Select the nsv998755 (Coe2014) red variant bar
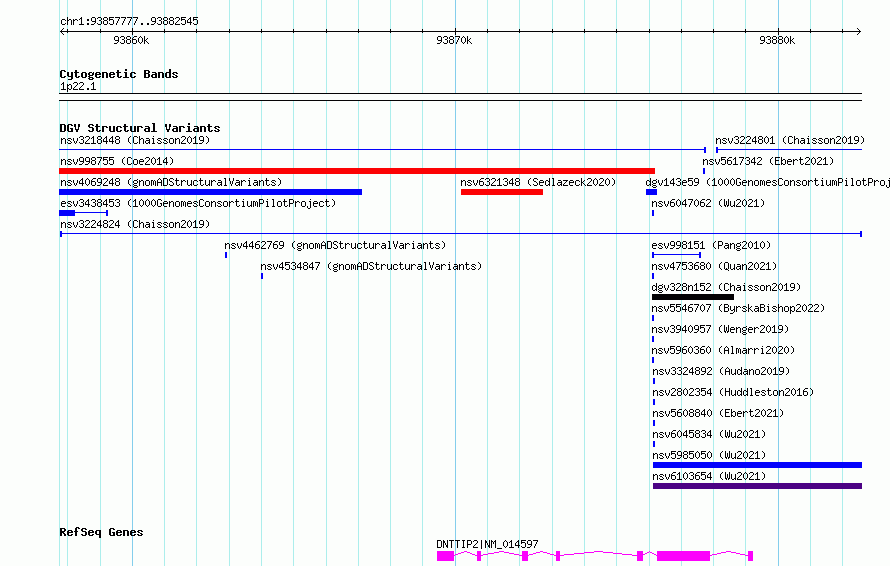890x566 pixels. [x=357, y=171]
